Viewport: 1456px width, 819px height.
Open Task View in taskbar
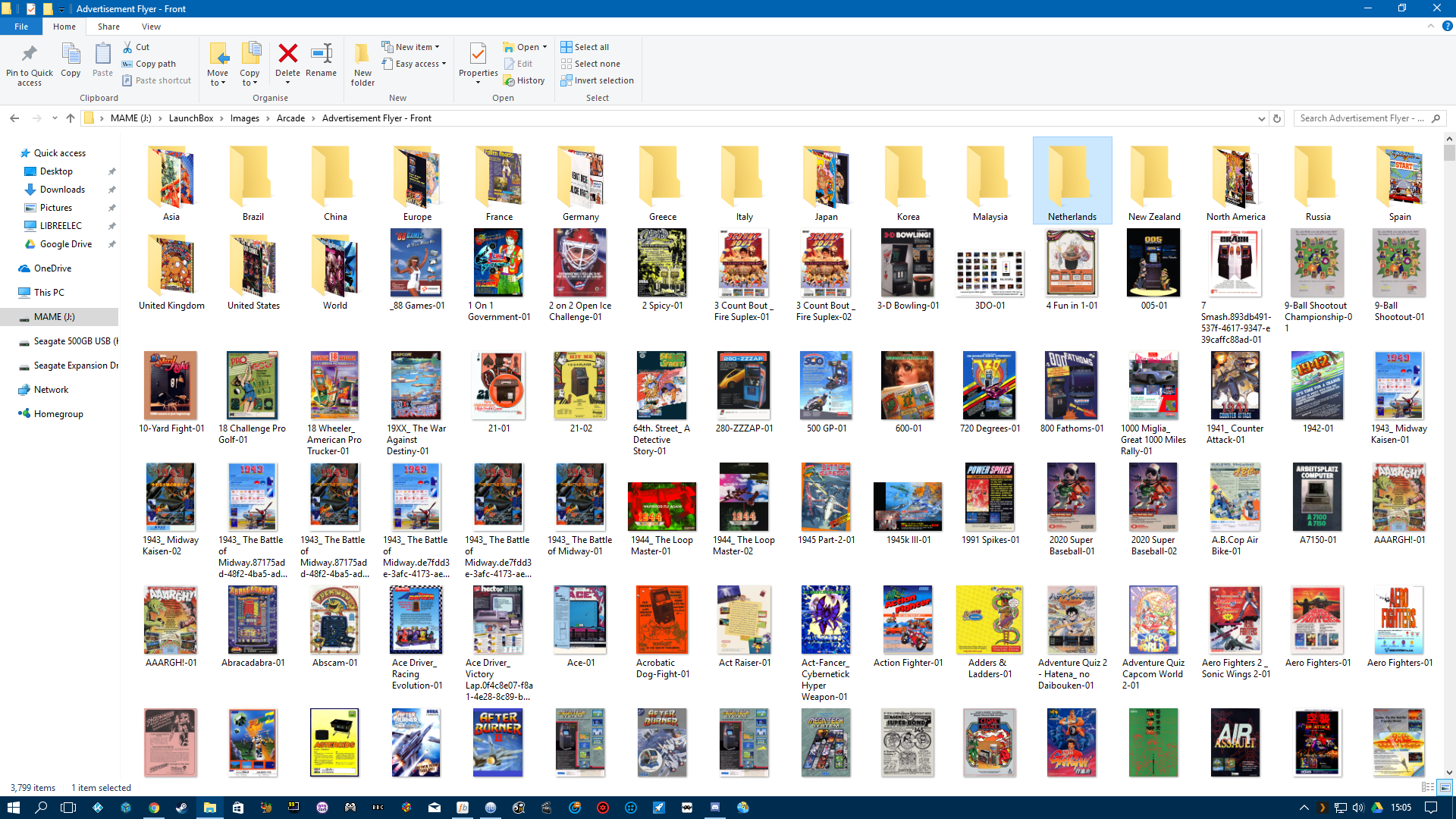(68, 808)
